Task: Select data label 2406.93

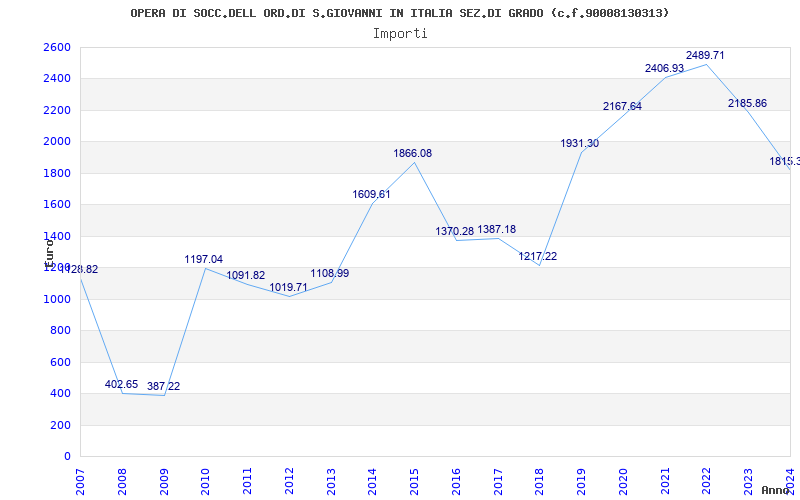Action: 664,68
